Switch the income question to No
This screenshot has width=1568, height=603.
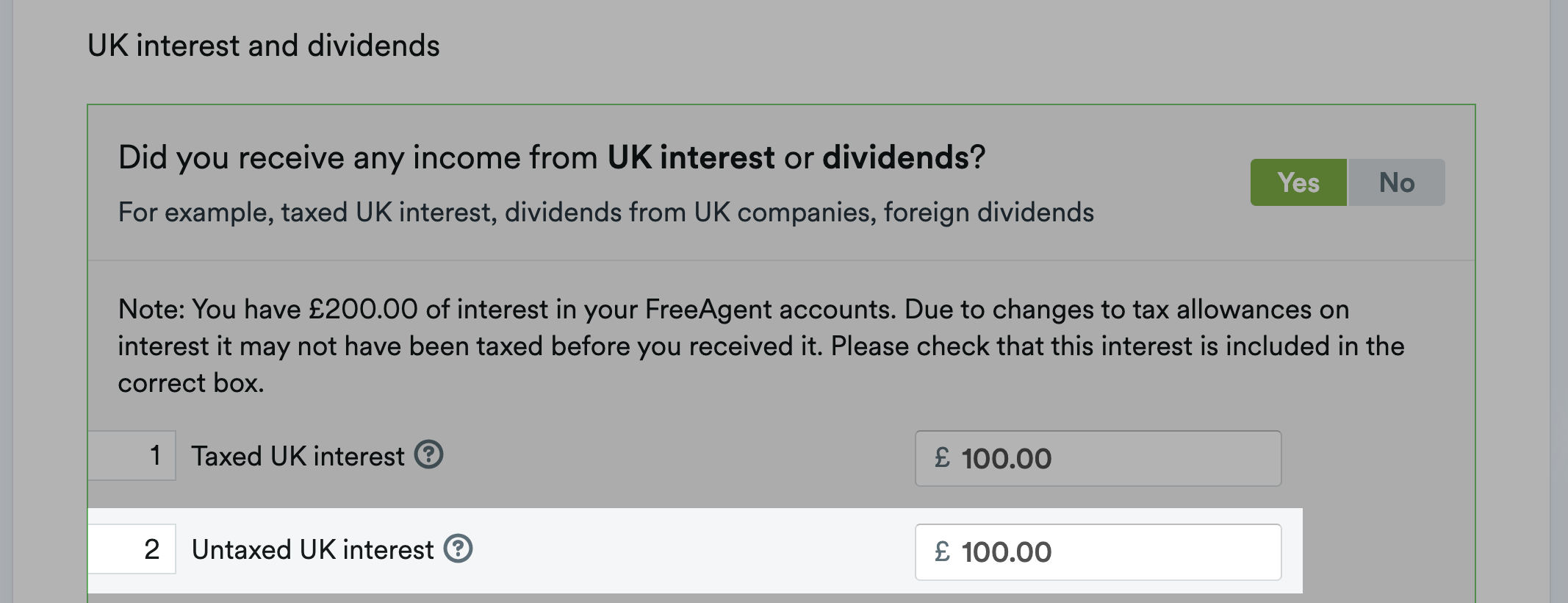1397,182
